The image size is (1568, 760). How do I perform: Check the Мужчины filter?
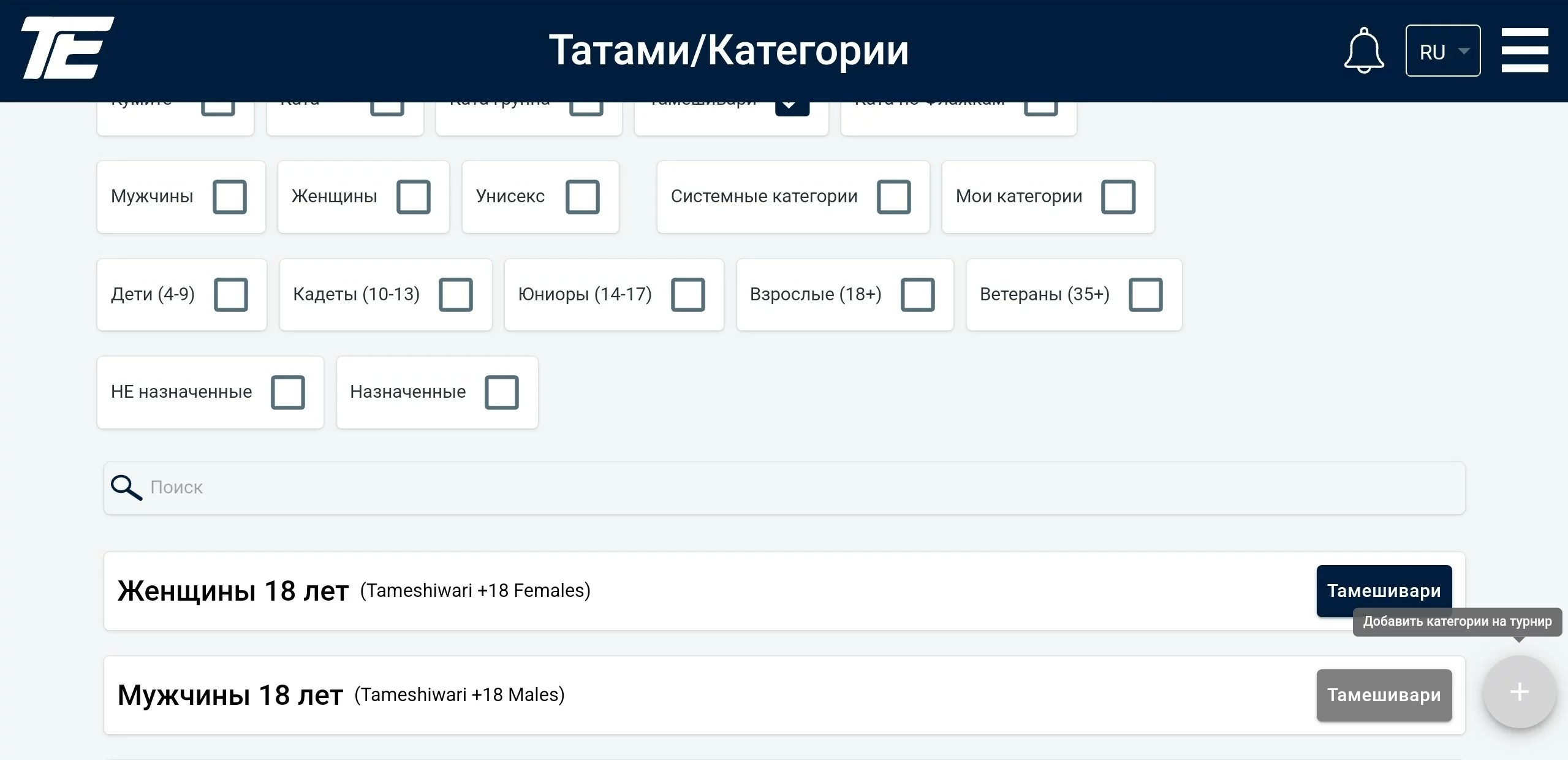[x=230, y=197]
